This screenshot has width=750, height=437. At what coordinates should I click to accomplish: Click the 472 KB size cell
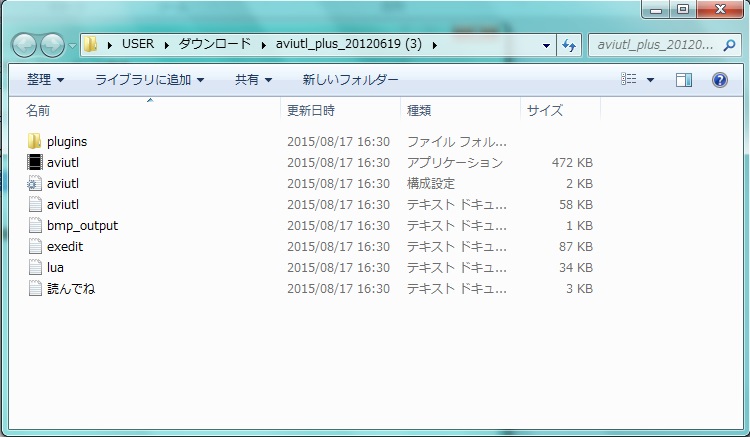[x=572, y=163]
